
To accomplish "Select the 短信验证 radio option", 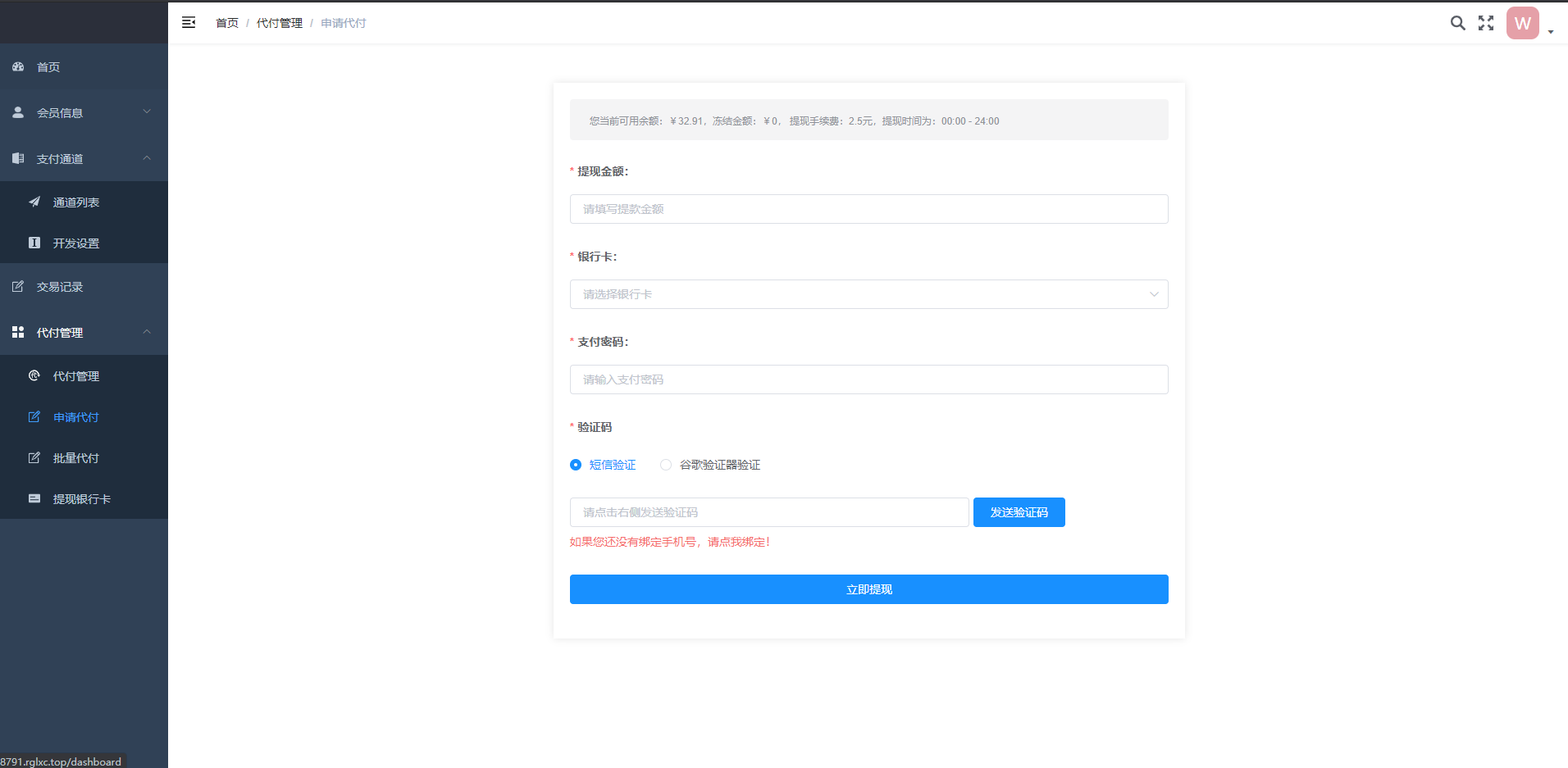I will pos(576,465).
